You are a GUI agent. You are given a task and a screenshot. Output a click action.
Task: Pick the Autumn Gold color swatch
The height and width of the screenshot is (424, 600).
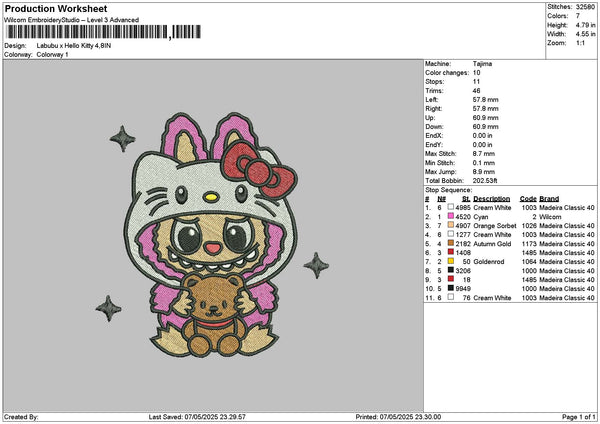451,243
